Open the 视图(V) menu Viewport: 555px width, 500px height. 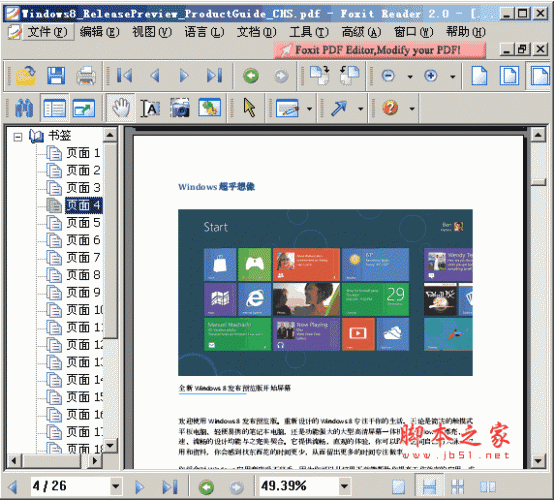point(152,32)
